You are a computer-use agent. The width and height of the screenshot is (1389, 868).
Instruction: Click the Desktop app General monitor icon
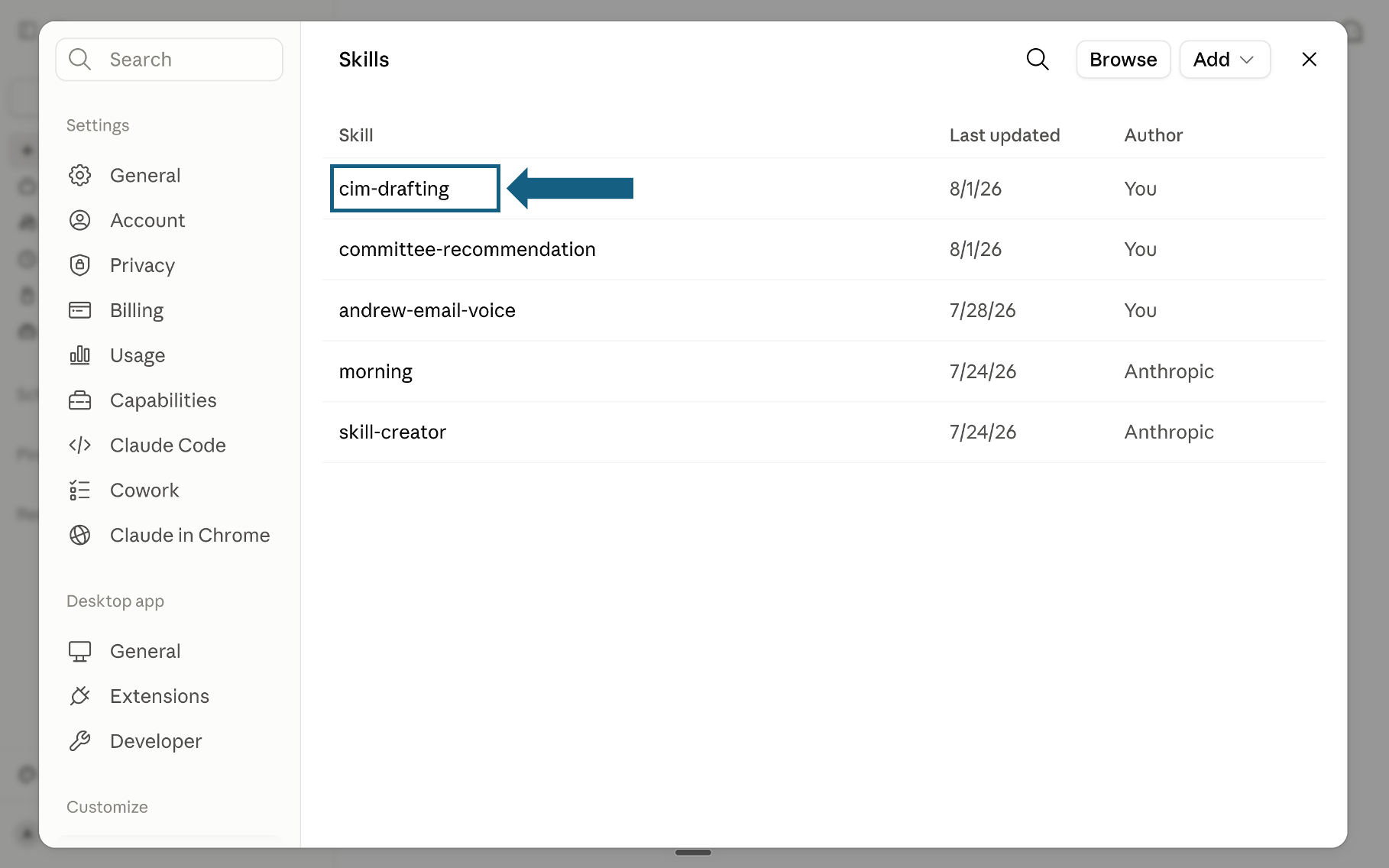pos(80,651)
